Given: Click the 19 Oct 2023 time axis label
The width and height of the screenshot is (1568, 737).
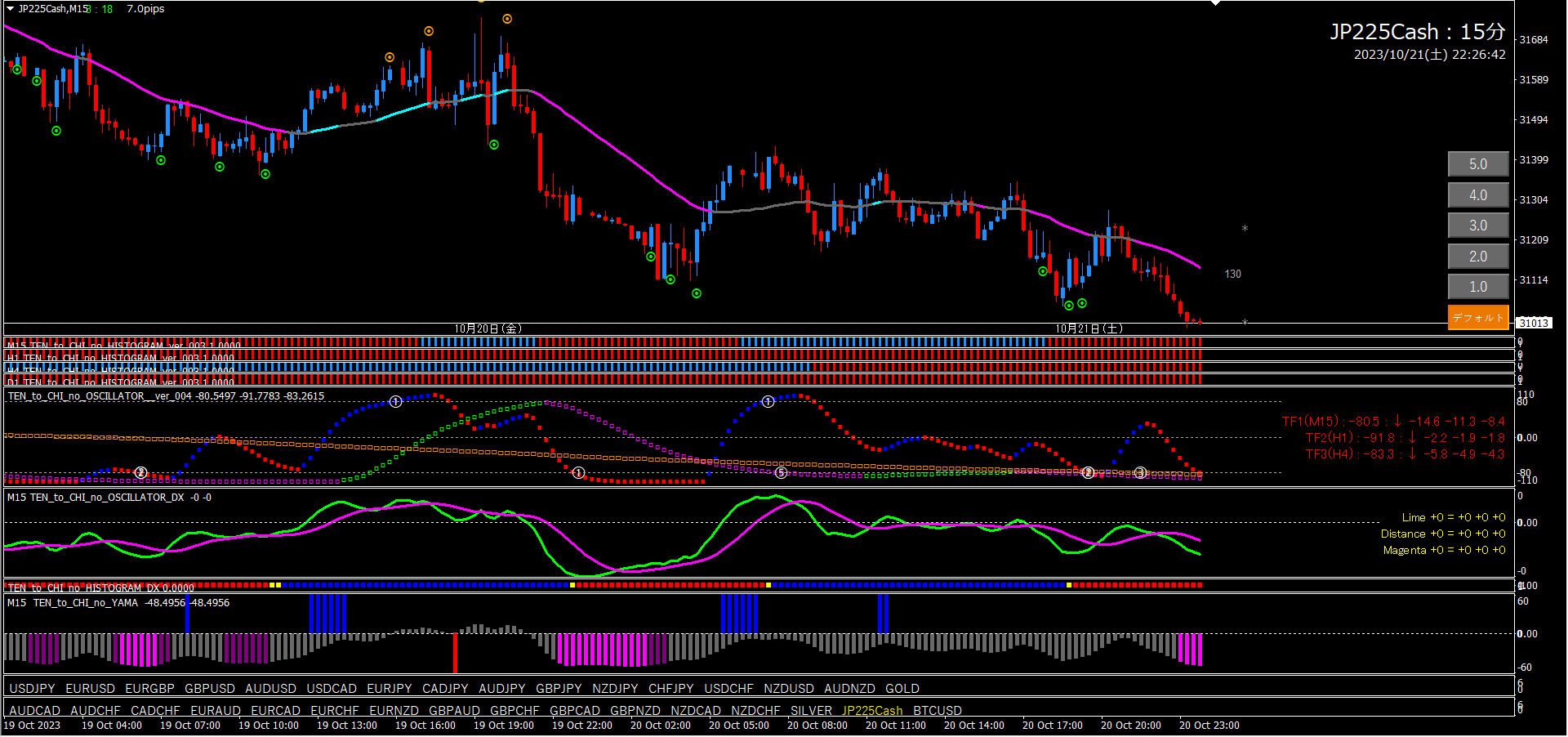Looking at the screenshot, I should coord(32,726).
